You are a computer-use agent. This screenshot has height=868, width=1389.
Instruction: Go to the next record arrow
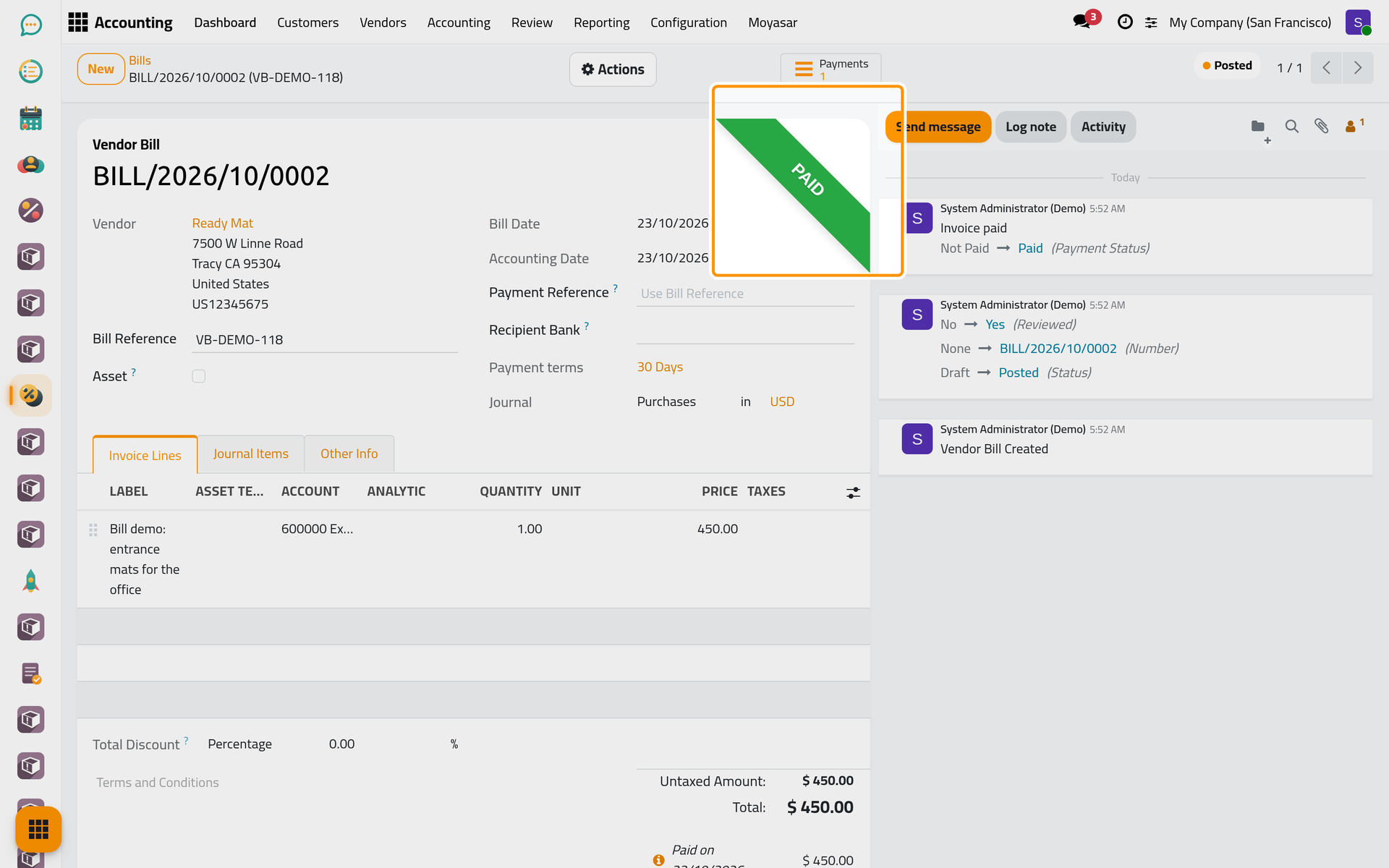1358,68
